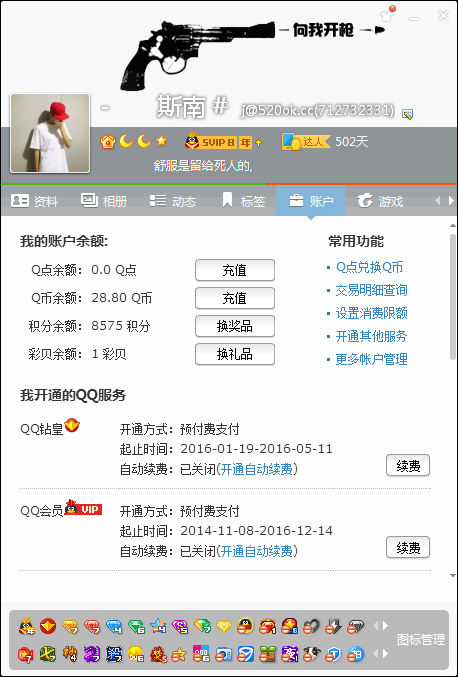Open the 相册 tab
The height and width of the screenshot is (677, 458).
pos(104,201)
